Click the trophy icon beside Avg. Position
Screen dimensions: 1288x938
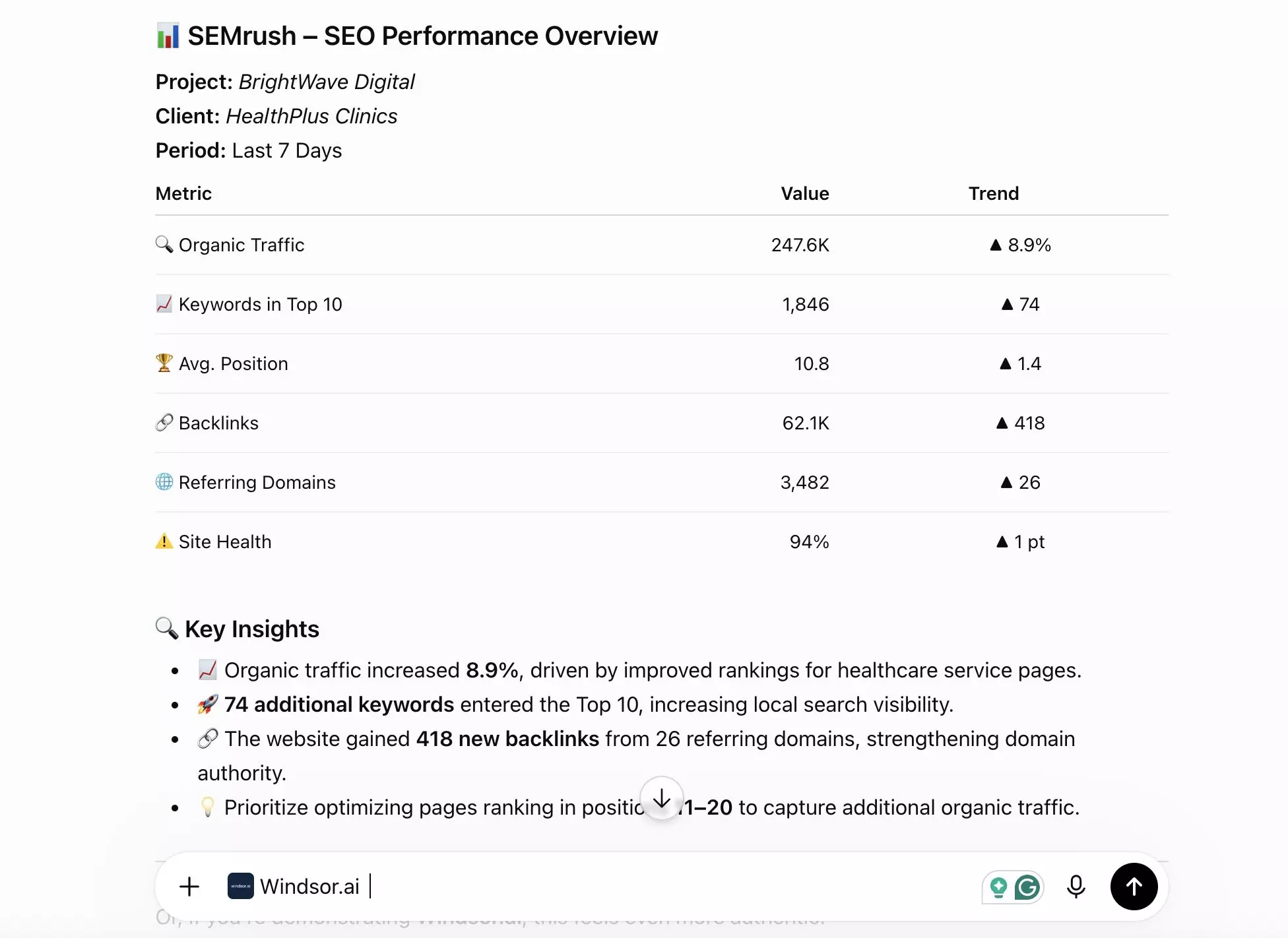[164, 363]
